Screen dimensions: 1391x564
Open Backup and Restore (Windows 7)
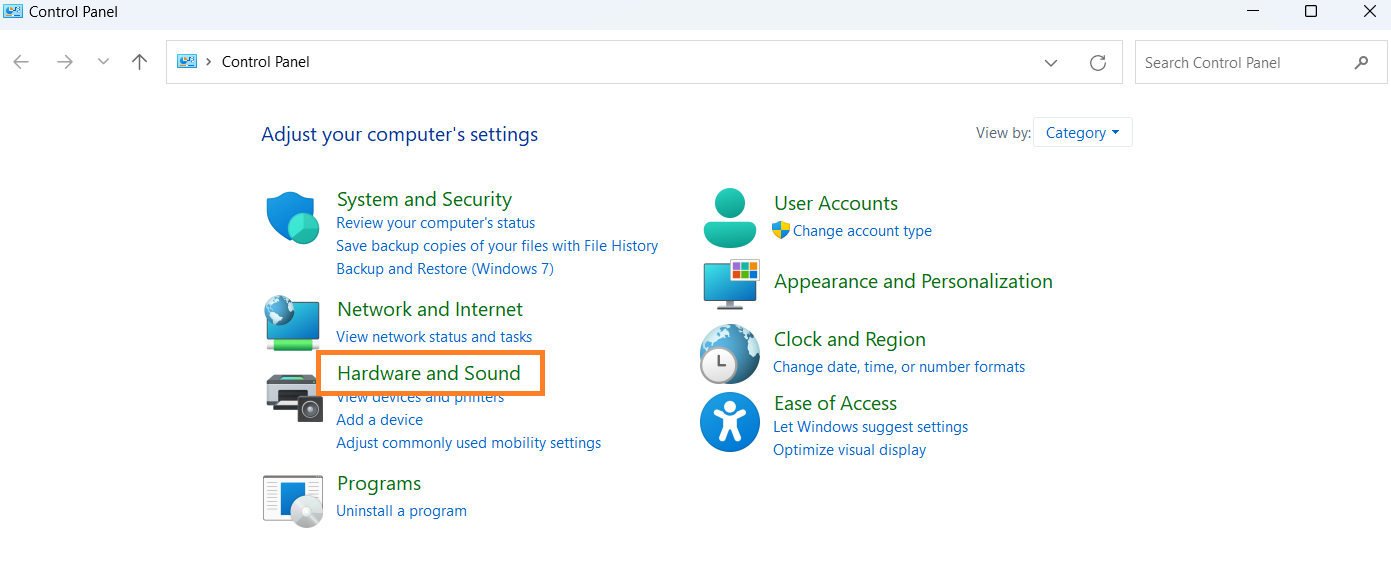[445, 269]
